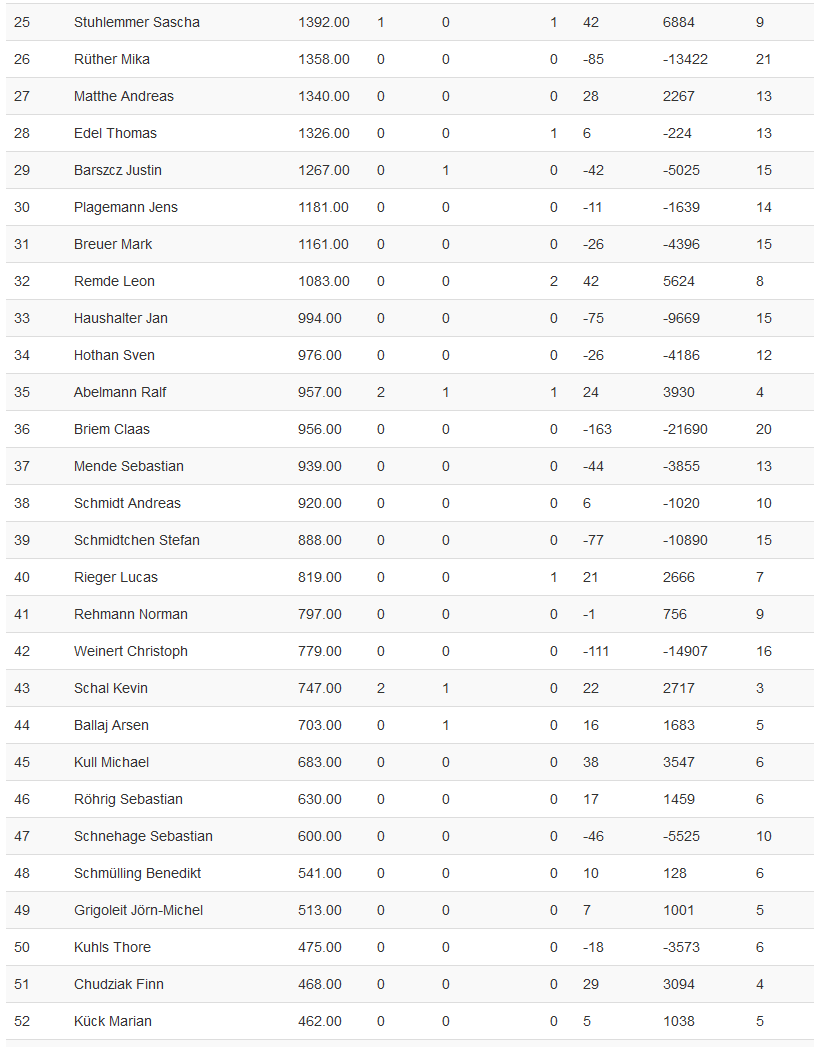Screen dimensions: 814x1047
Task: Select Schmidtchen Stefan in the list
Action: 136,540
